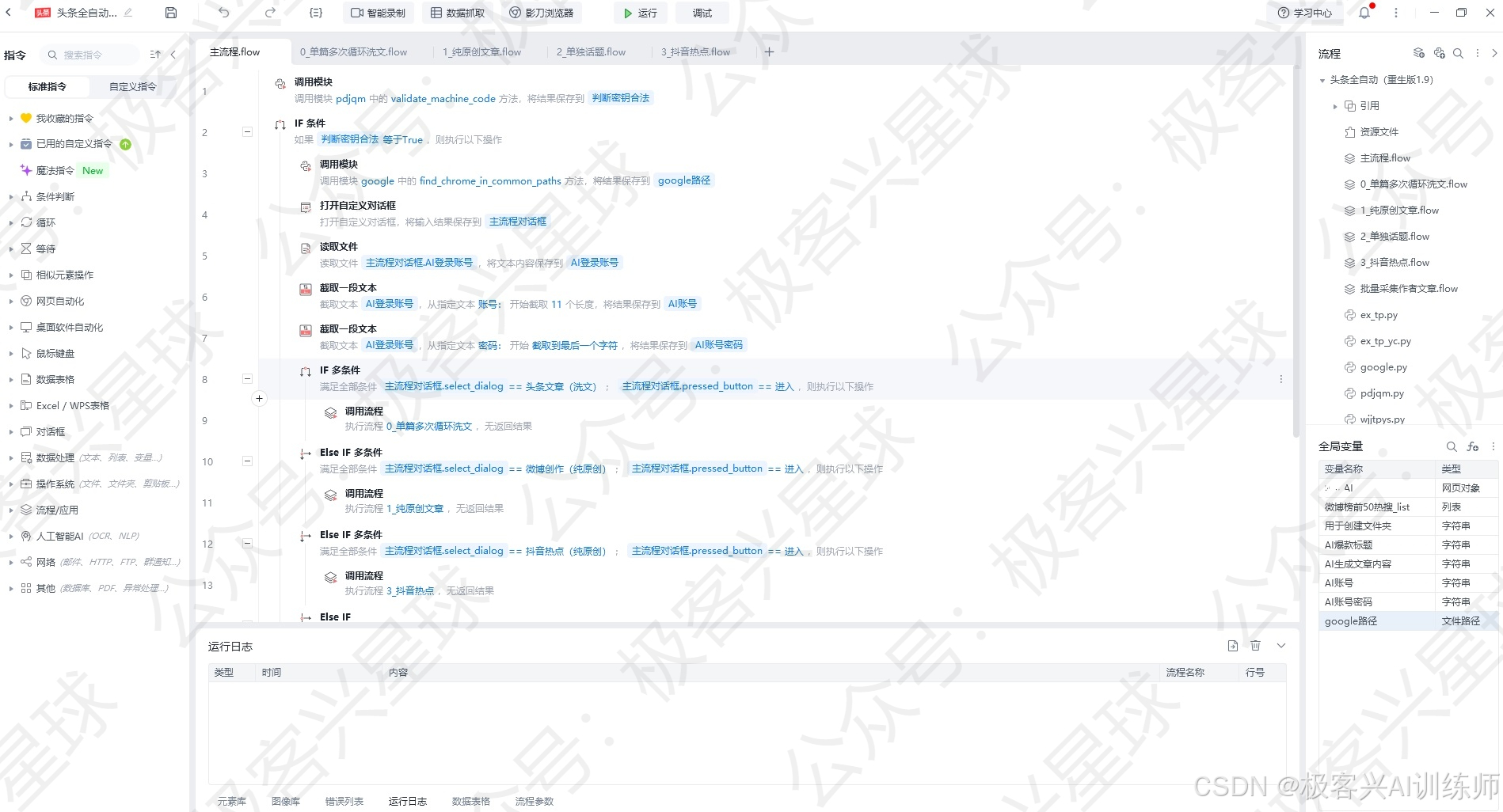1503x812 pixels.
Task: Click the add-flow icon in 流程 panel header
Action: [1419, 53]
